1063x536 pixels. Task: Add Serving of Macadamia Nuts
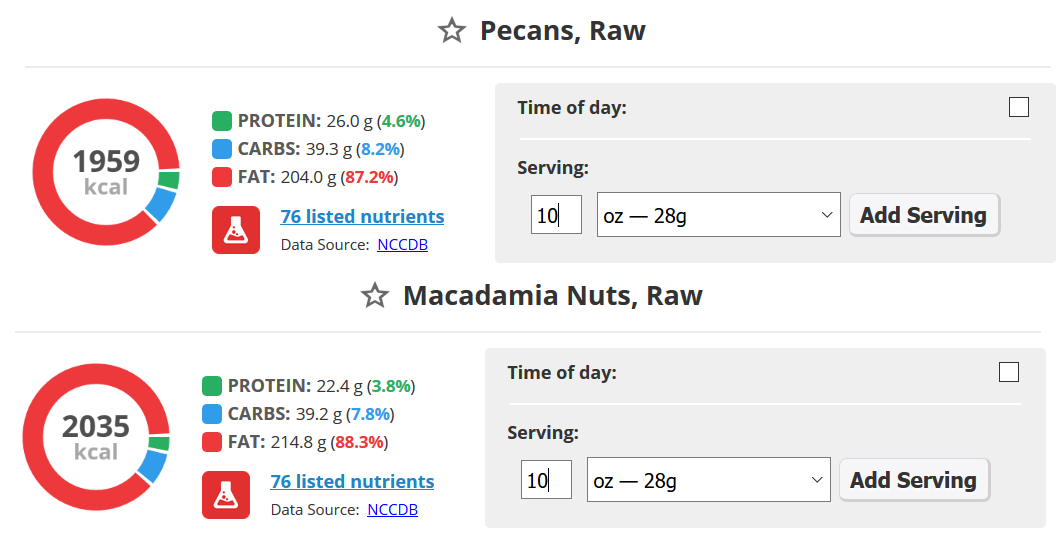[x=913, y=480]
